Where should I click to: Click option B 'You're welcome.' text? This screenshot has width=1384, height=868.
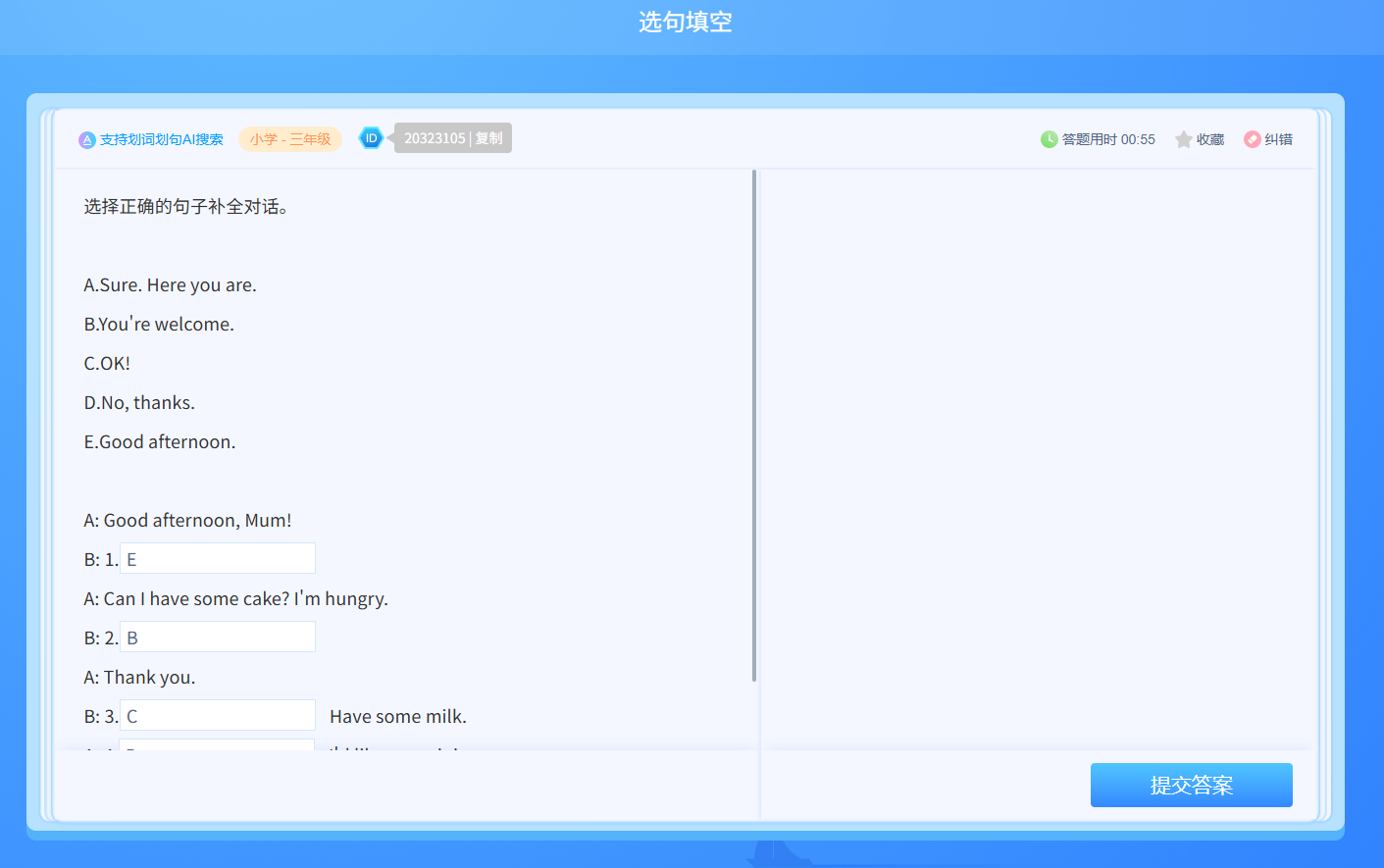click(159, 325)
